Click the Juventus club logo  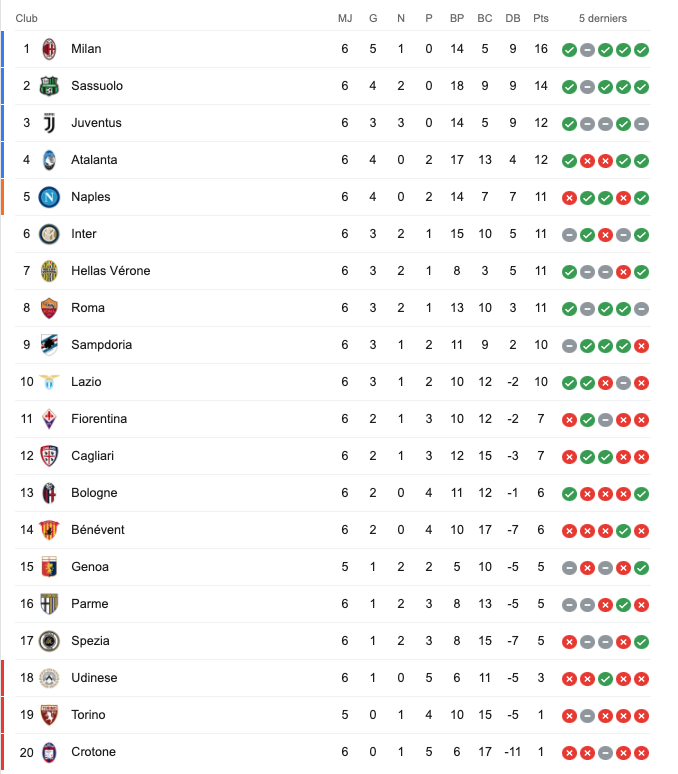coord(49,123)
